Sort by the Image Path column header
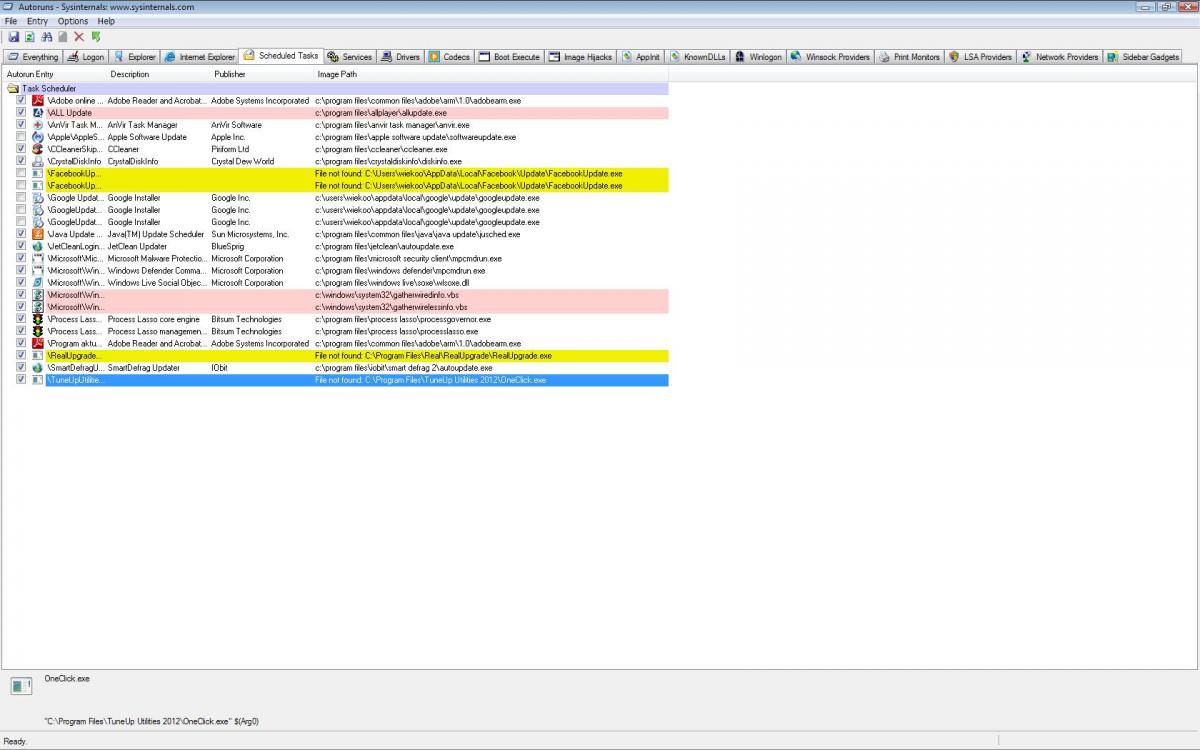 point(490,74)
